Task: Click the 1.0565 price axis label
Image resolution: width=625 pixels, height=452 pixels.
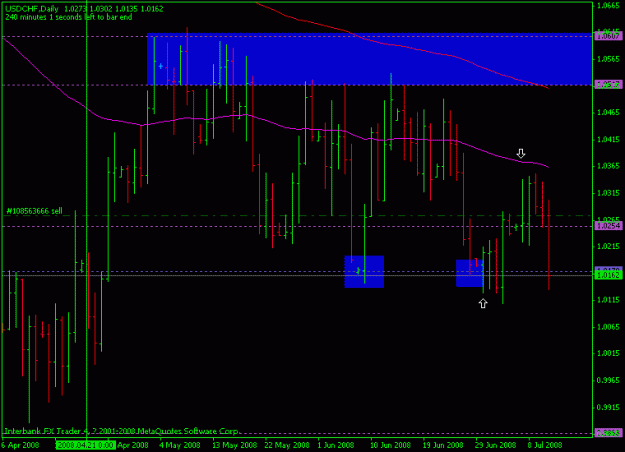Action: (608, 59)
